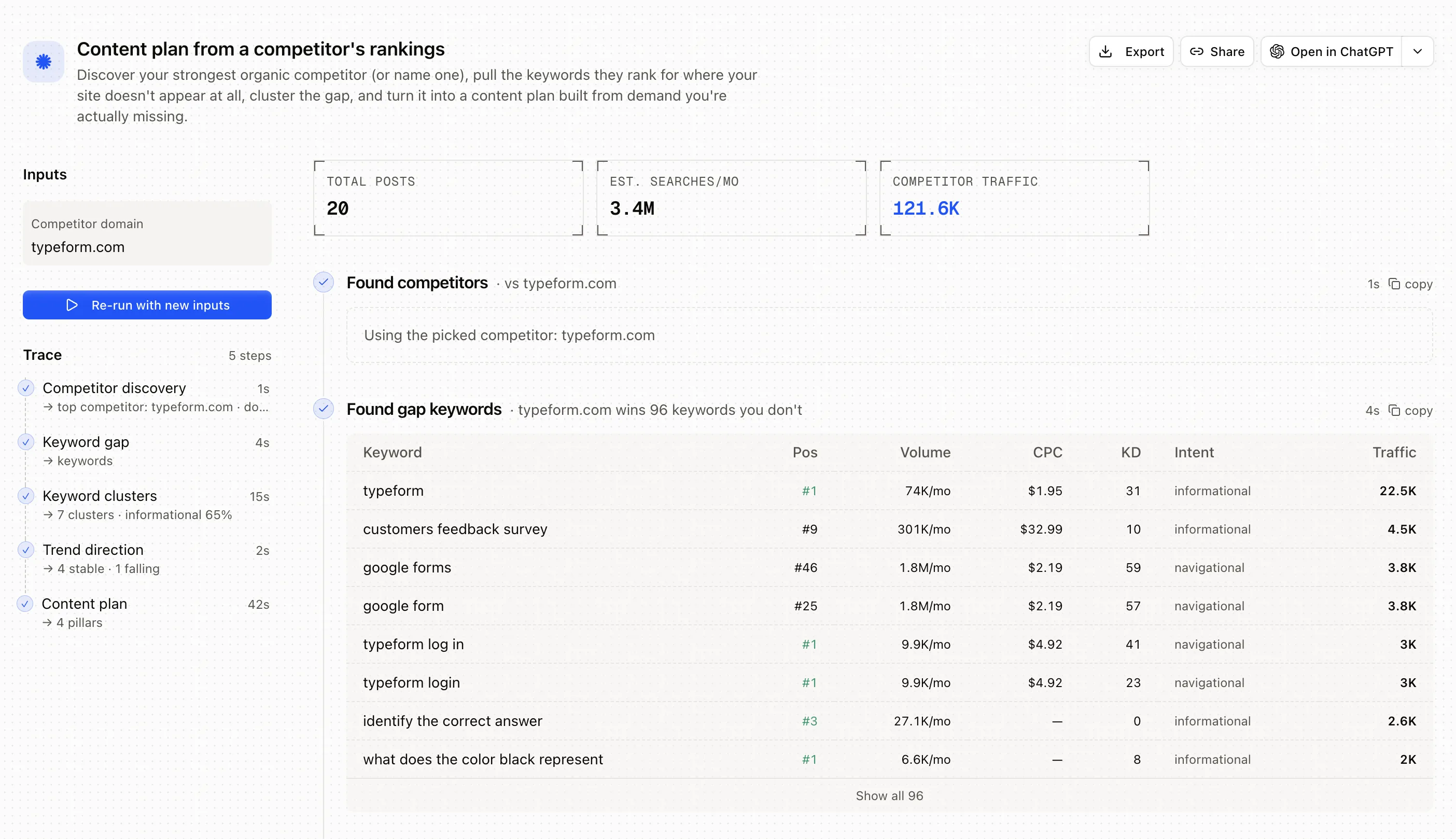Click the check icon beside Trend direction step
Screen dimensions: 1456x839
pyautogui.click(x=25, y=550)
